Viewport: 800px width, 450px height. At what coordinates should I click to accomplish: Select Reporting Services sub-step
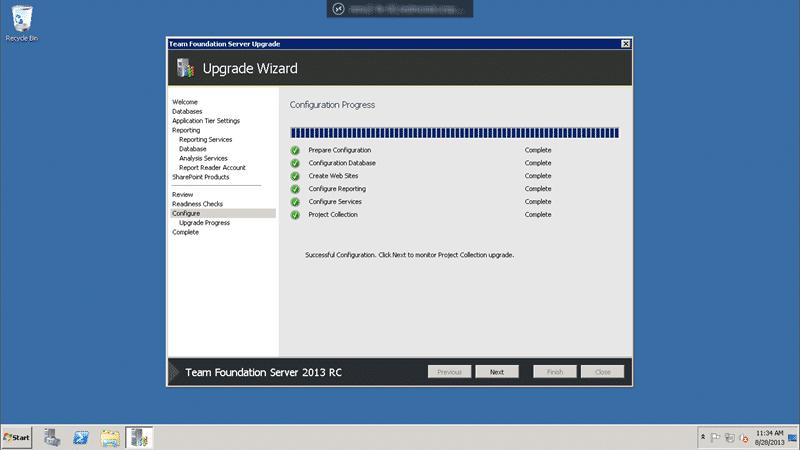206,139
